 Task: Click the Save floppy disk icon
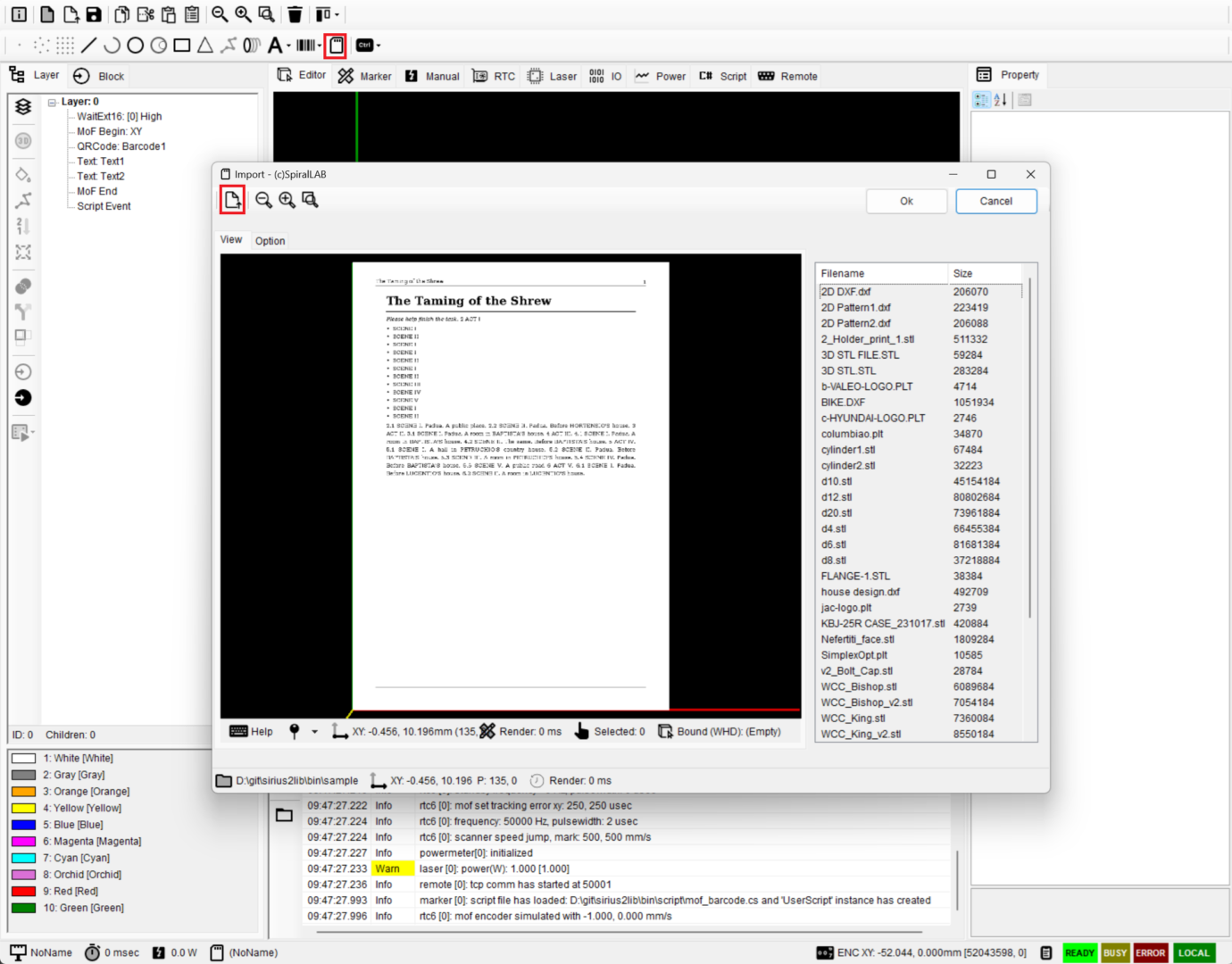point(94,14)
